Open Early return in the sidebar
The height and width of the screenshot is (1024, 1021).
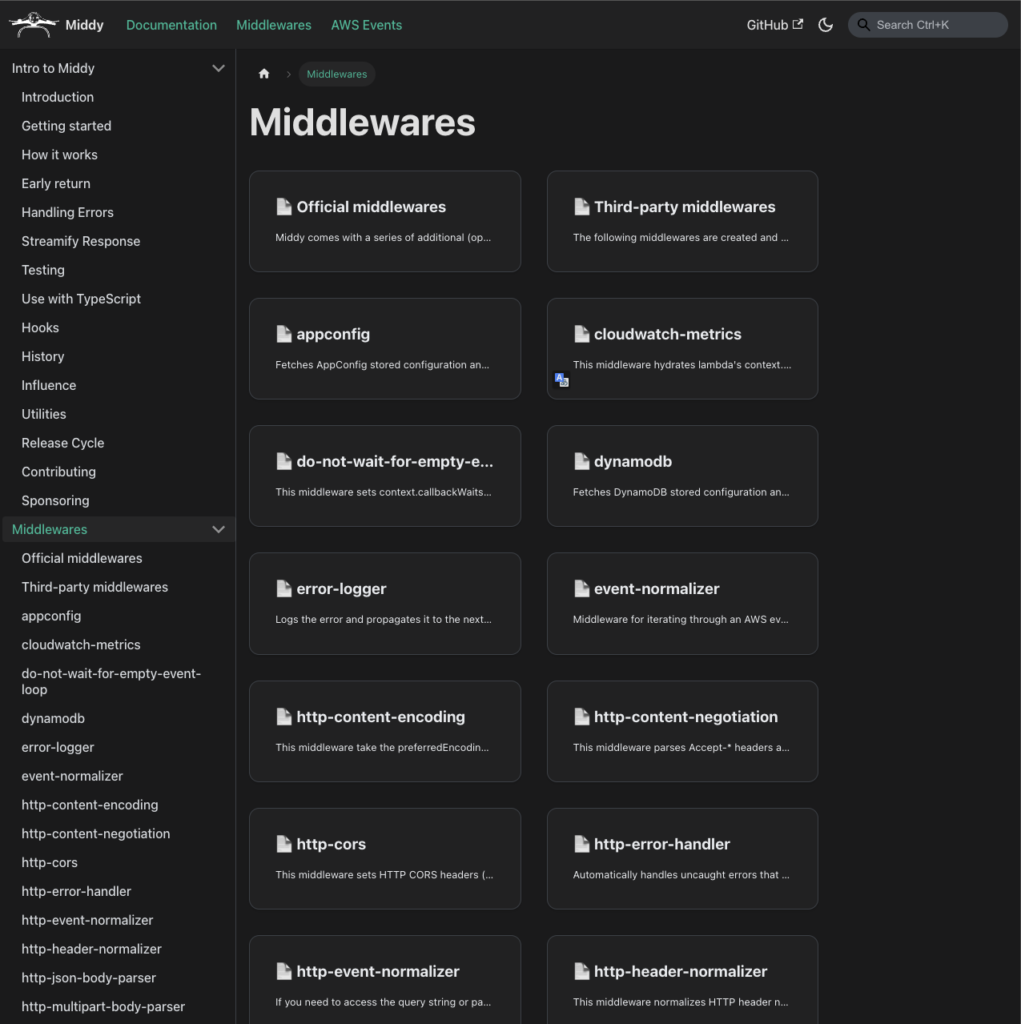(x=56, y=184)
